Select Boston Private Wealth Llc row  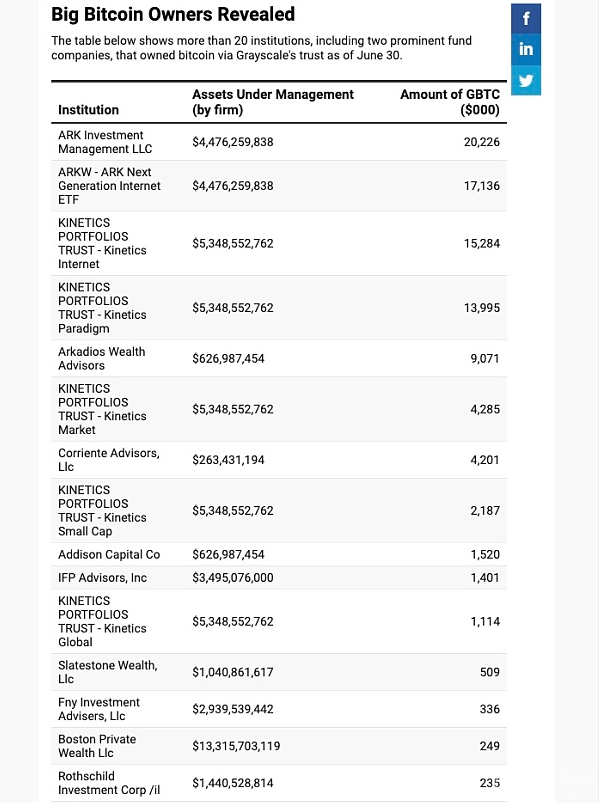tap(279, 746)
